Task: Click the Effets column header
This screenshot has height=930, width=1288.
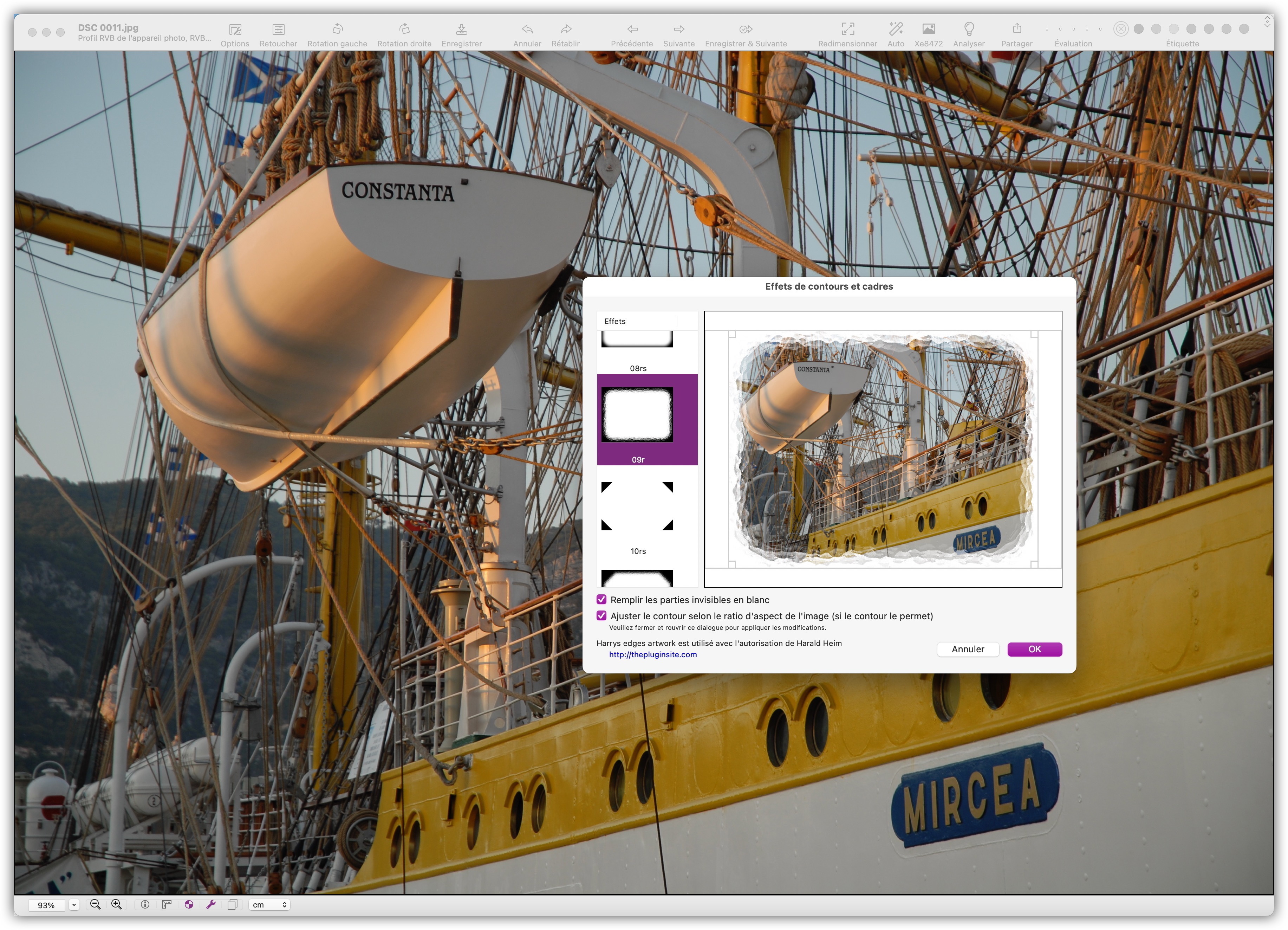Action: (637, 321)
